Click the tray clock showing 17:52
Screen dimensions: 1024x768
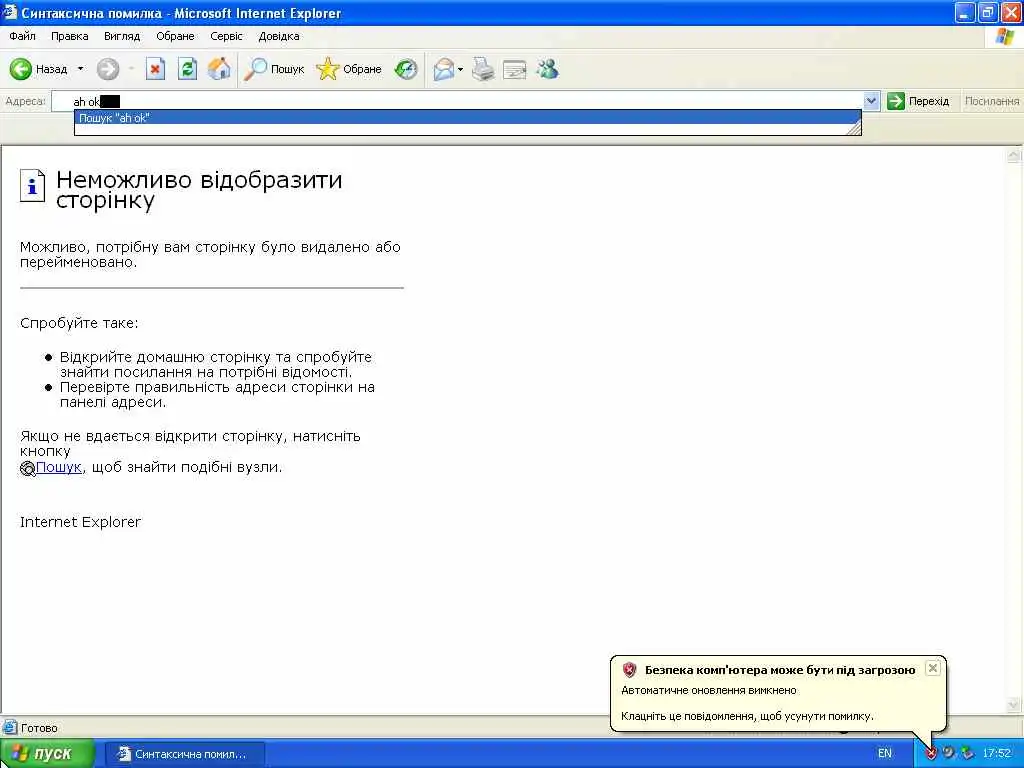pos(997,754)
